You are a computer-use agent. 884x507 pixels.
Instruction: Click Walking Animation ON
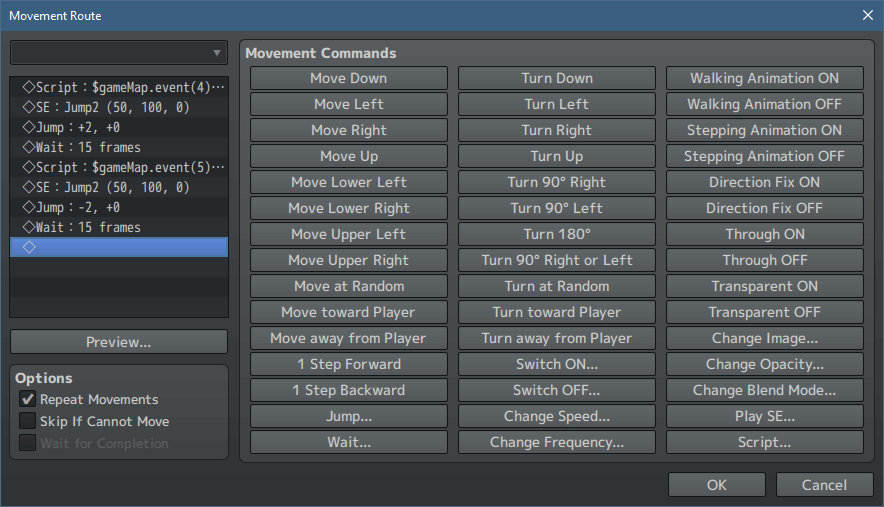765,78
